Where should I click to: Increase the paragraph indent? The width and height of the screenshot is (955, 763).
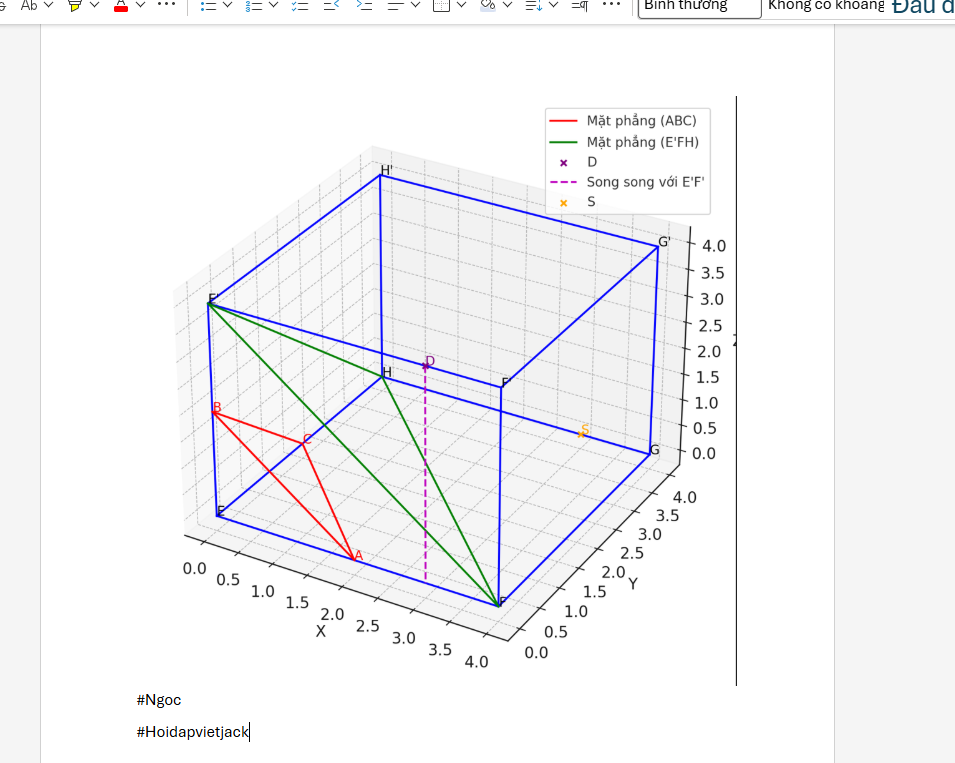pos(364,5)
